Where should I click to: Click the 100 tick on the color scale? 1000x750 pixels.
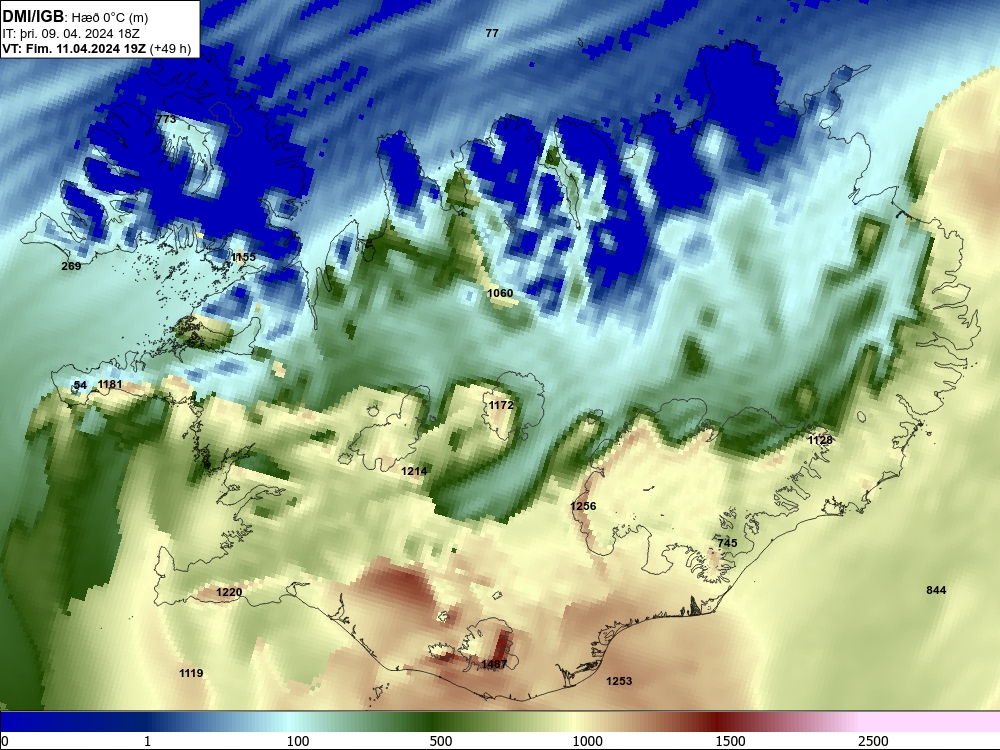coord(298,741)
